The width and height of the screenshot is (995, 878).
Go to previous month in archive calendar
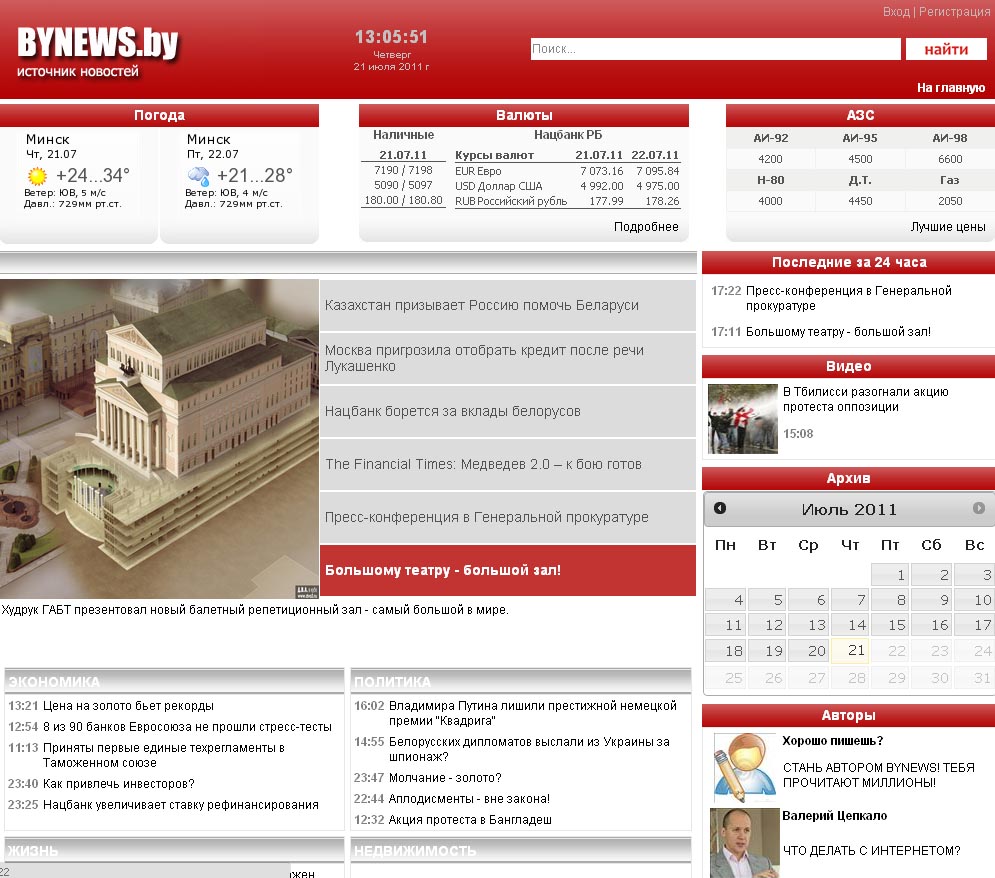720,508
